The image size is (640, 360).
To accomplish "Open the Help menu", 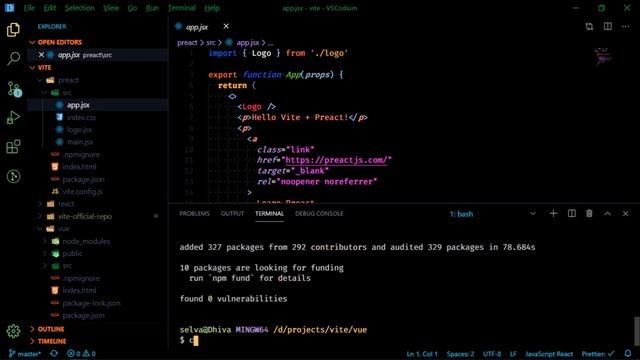I will point(212,8).
